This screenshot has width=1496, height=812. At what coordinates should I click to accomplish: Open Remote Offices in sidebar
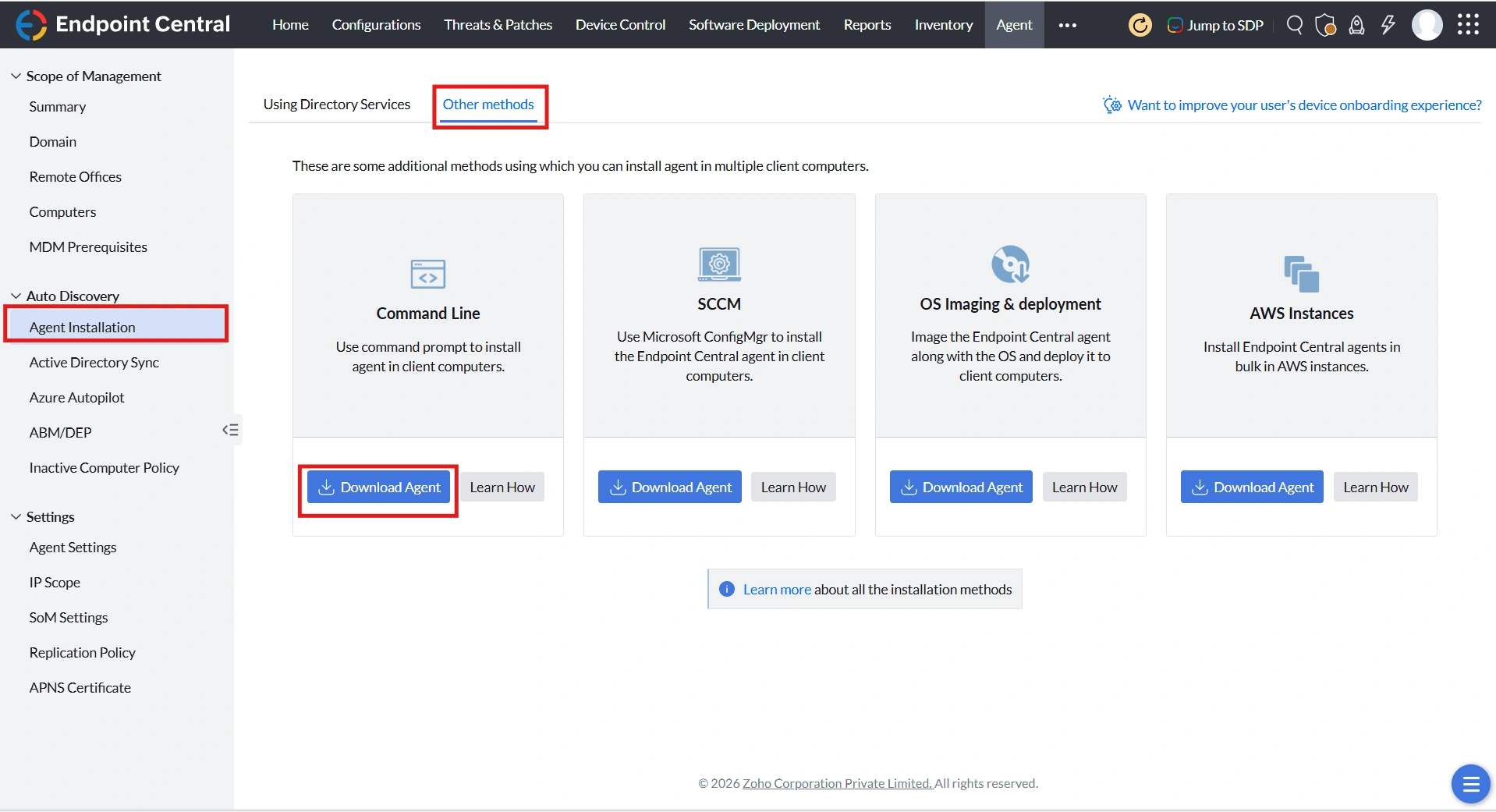pyautogui.click(x=76, y=177)
